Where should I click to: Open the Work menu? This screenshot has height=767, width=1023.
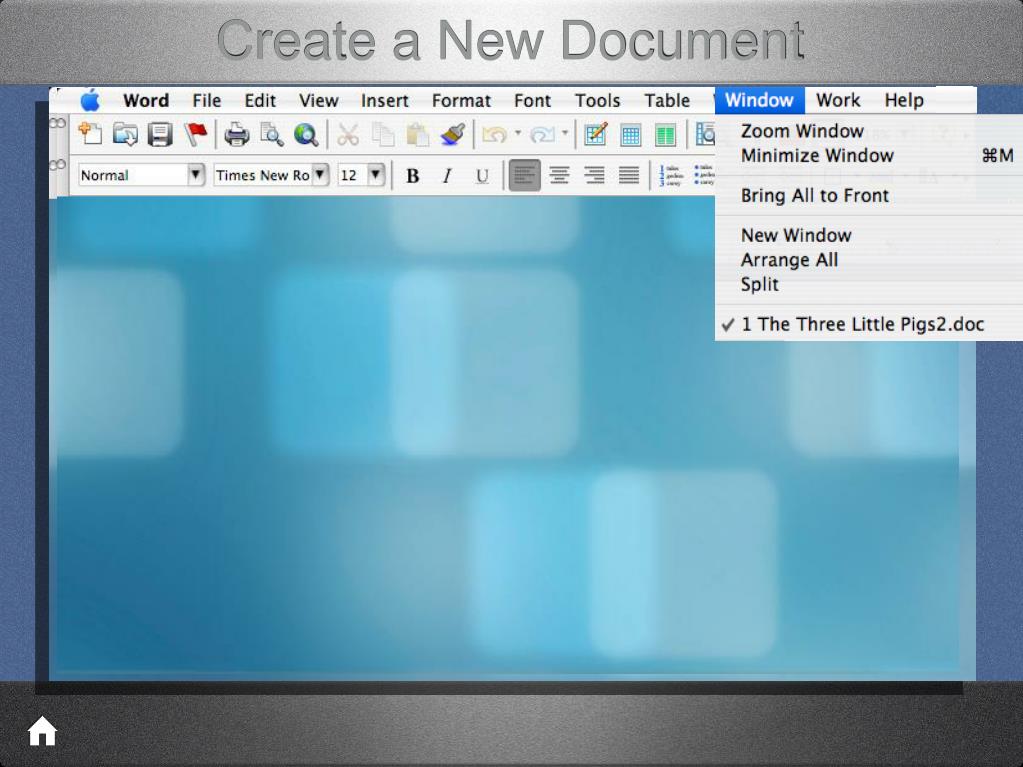838,100
